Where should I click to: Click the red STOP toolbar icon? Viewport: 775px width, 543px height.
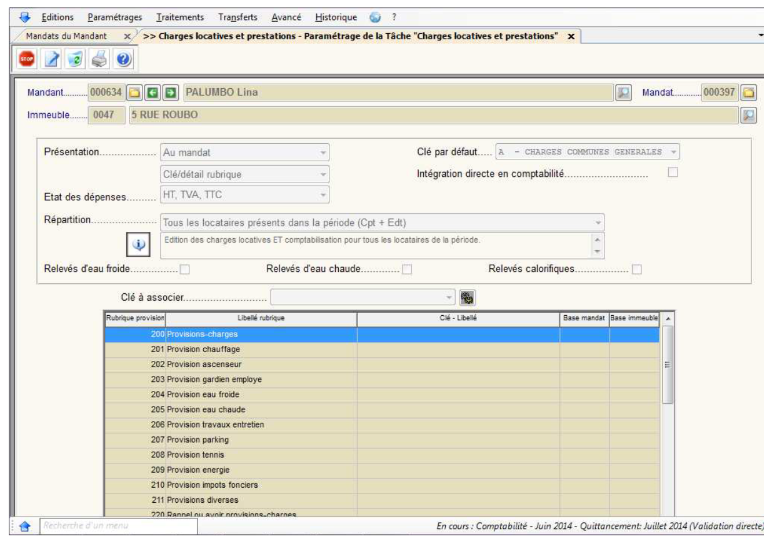pos(27,60)
